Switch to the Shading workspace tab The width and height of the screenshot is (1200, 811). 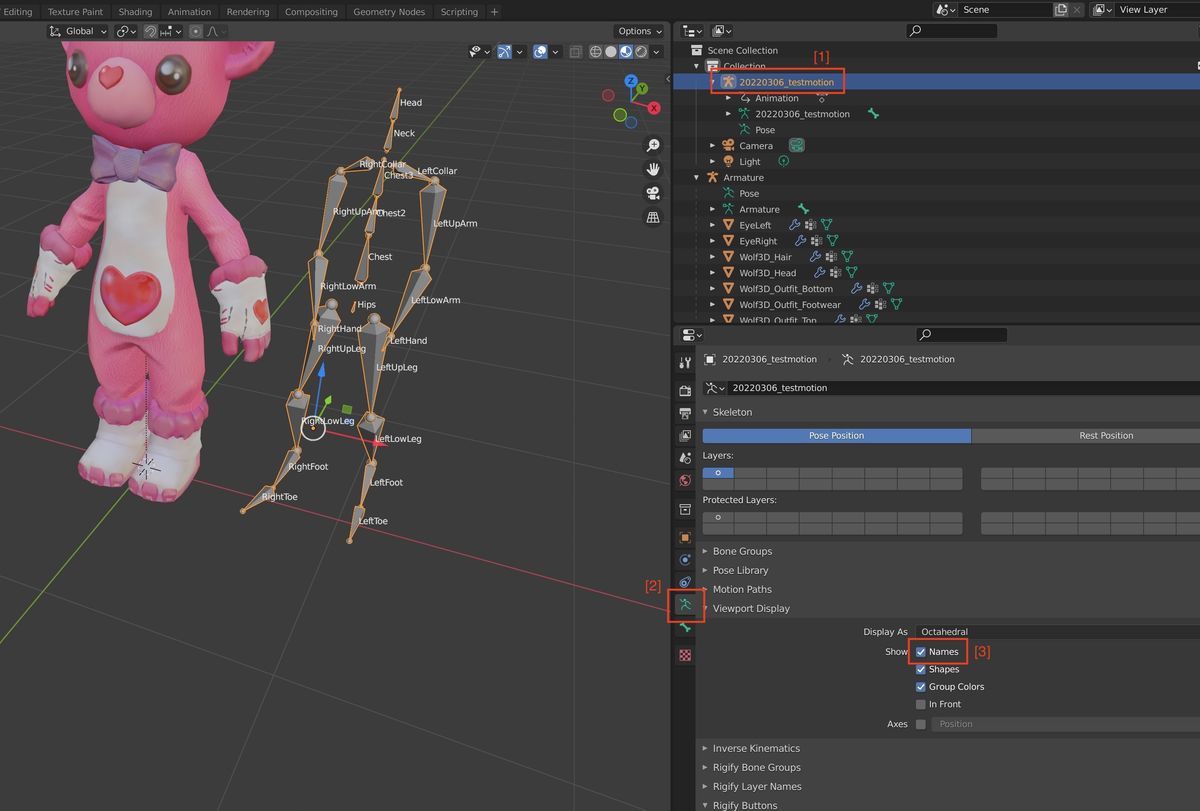click(x=135, y=12)
